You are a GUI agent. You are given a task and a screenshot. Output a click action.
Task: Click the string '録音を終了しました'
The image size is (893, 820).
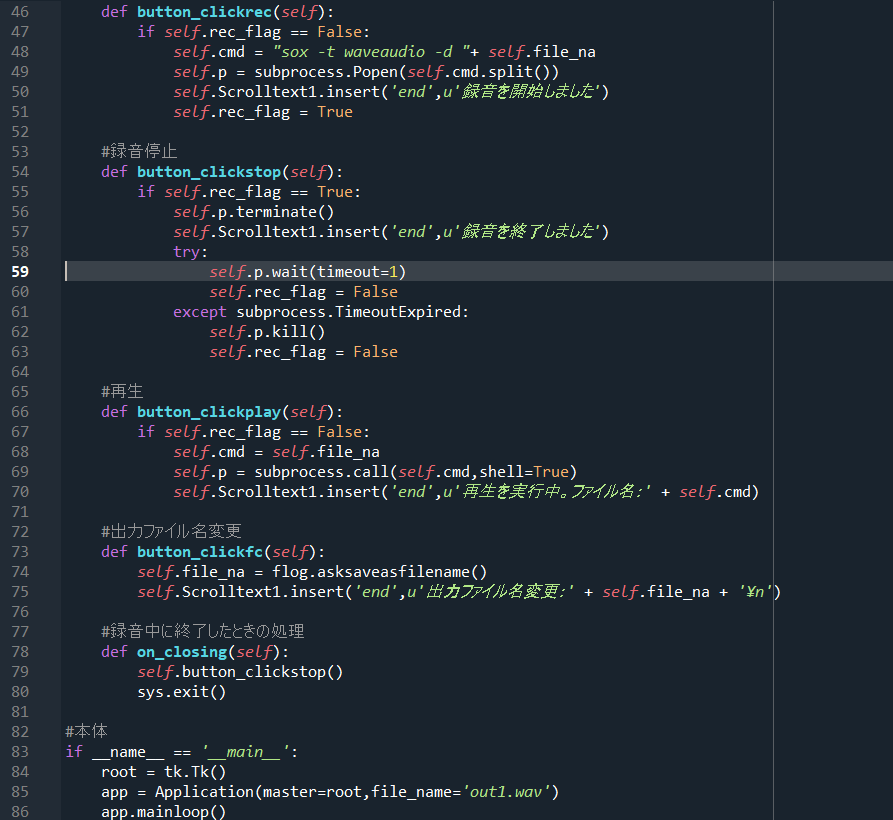pos(526,232)
